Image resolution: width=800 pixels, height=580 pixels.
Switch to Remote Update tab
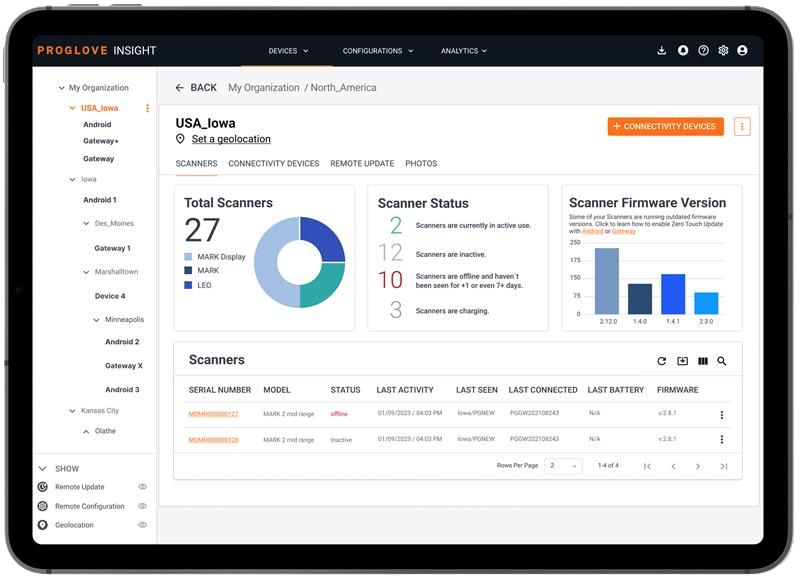tap(362, 163)
